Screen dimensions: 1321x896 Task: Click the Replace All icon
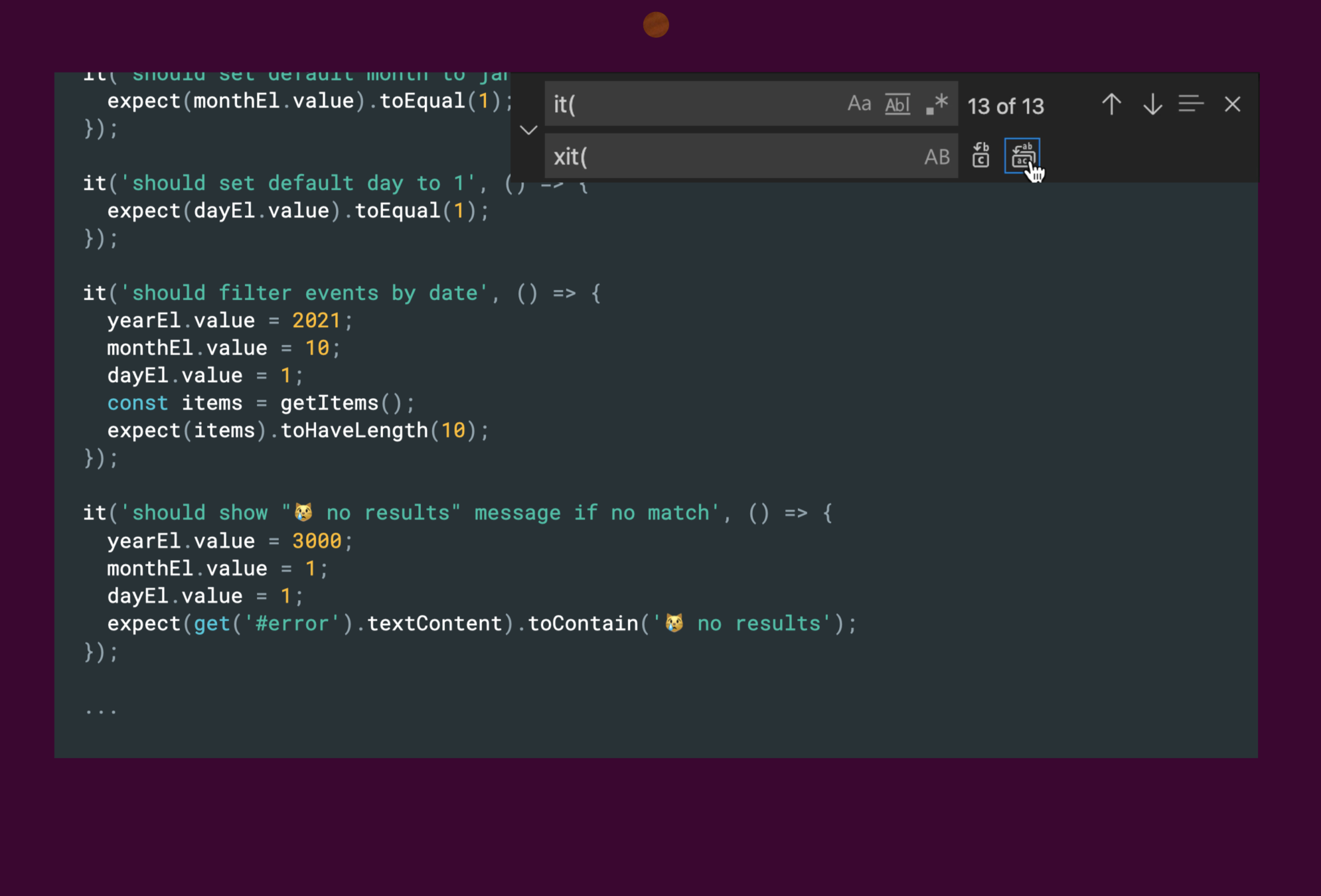pos(1022,156)
